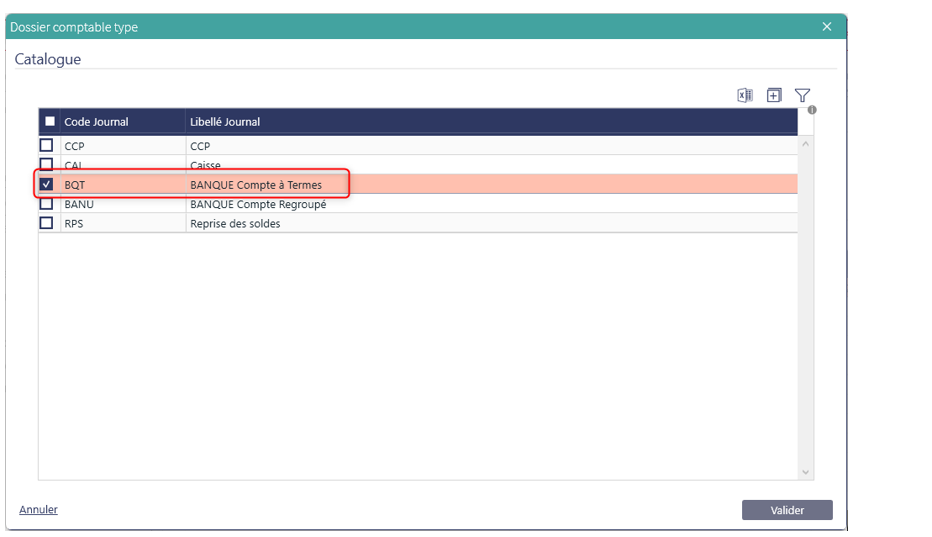Uncheck the BQT journal checkbox
This screenshot has height=537, width=932.
coord(46,185)
